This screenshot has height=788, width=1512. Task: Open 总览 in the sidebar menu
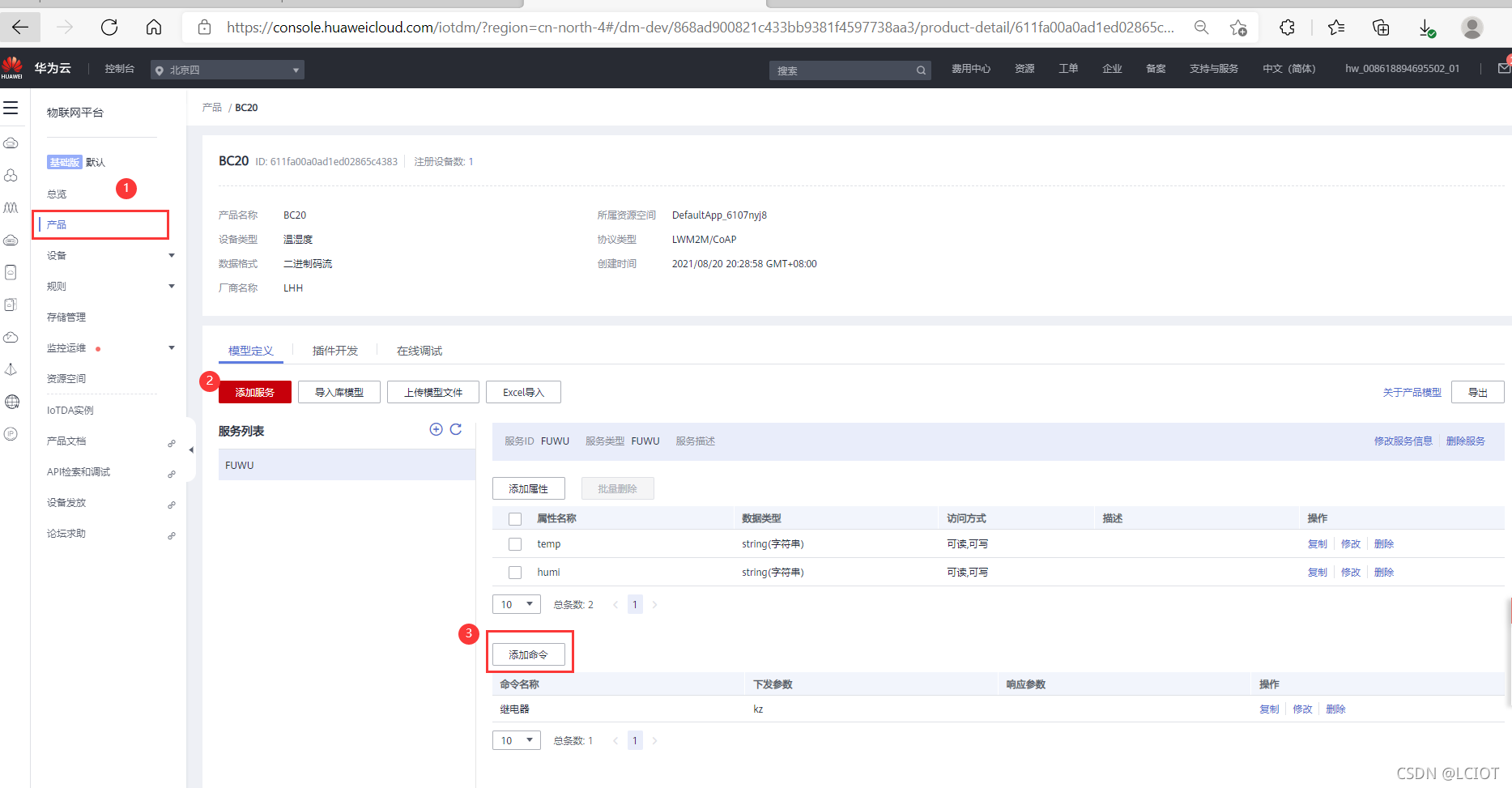57,194
